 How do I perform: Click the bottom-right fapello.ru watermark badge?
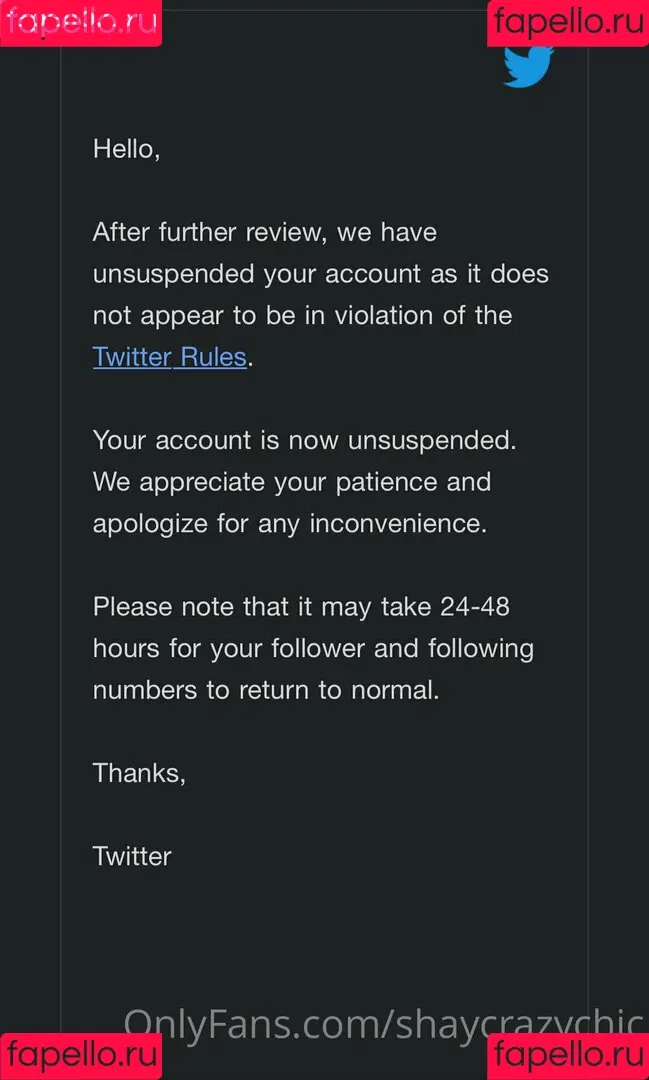(568, 1056)
